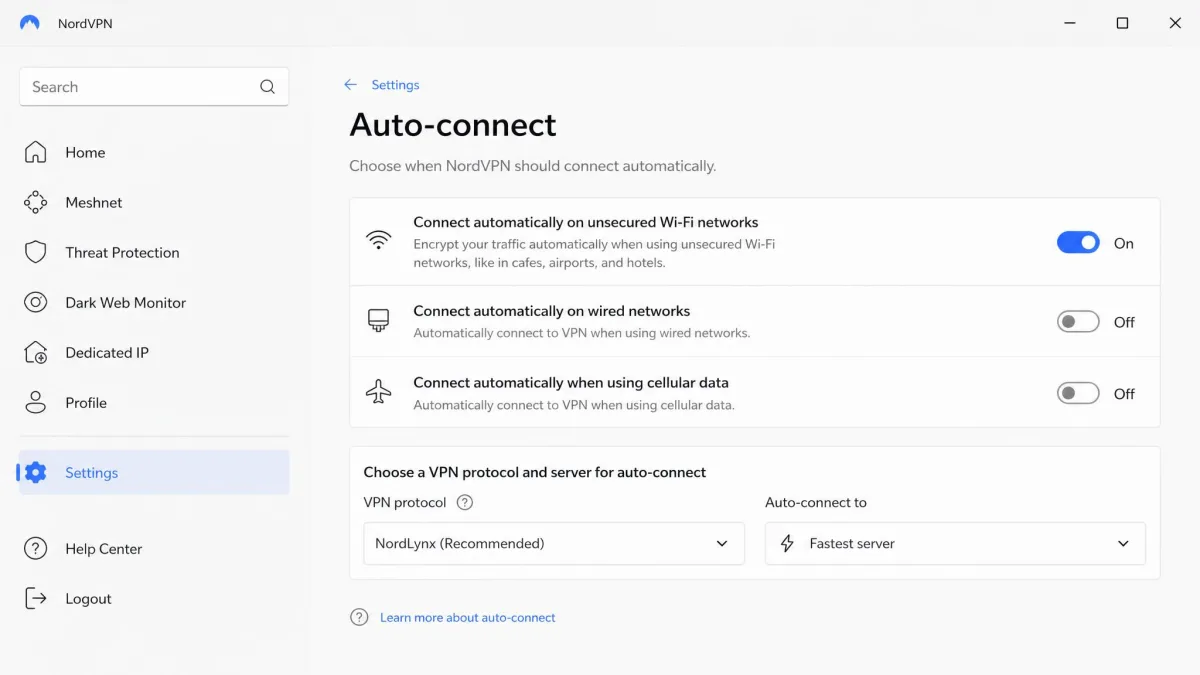Click the 'Auto-connect to' label
Screen dimensions: 1200x675
point(816,502)
